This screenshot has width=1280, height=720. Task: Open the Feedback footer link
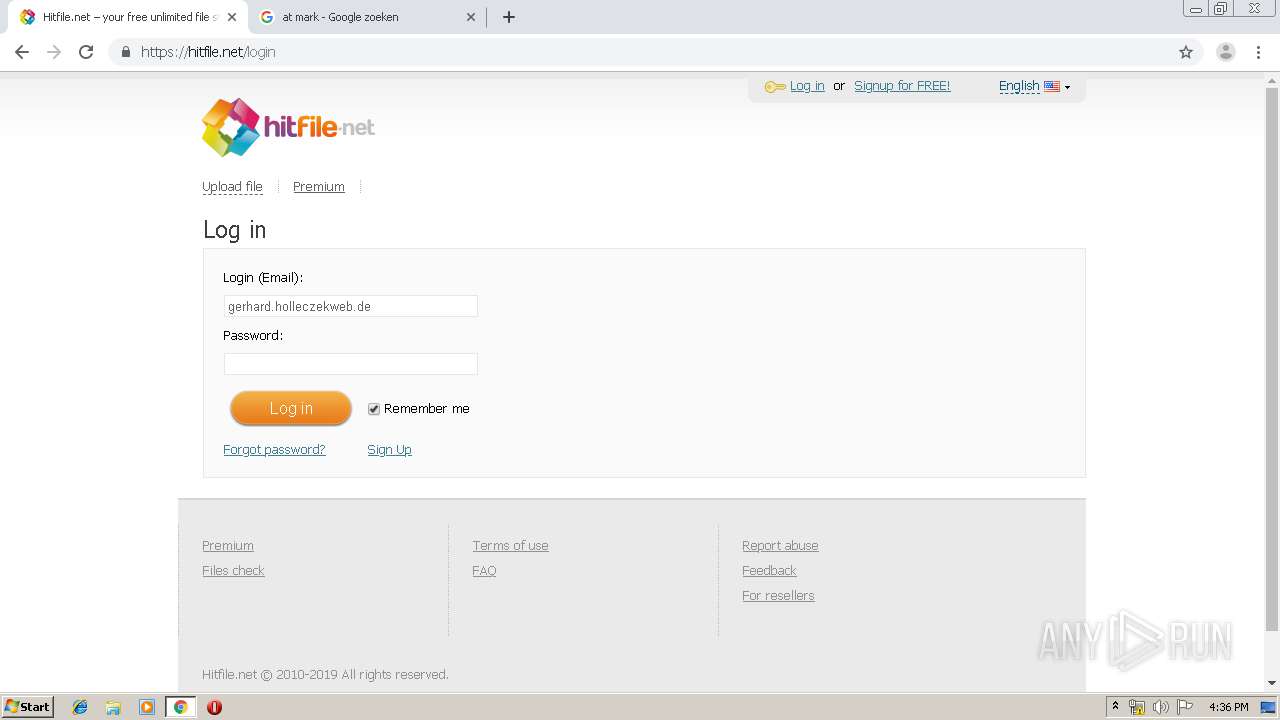tap(769, 571)
